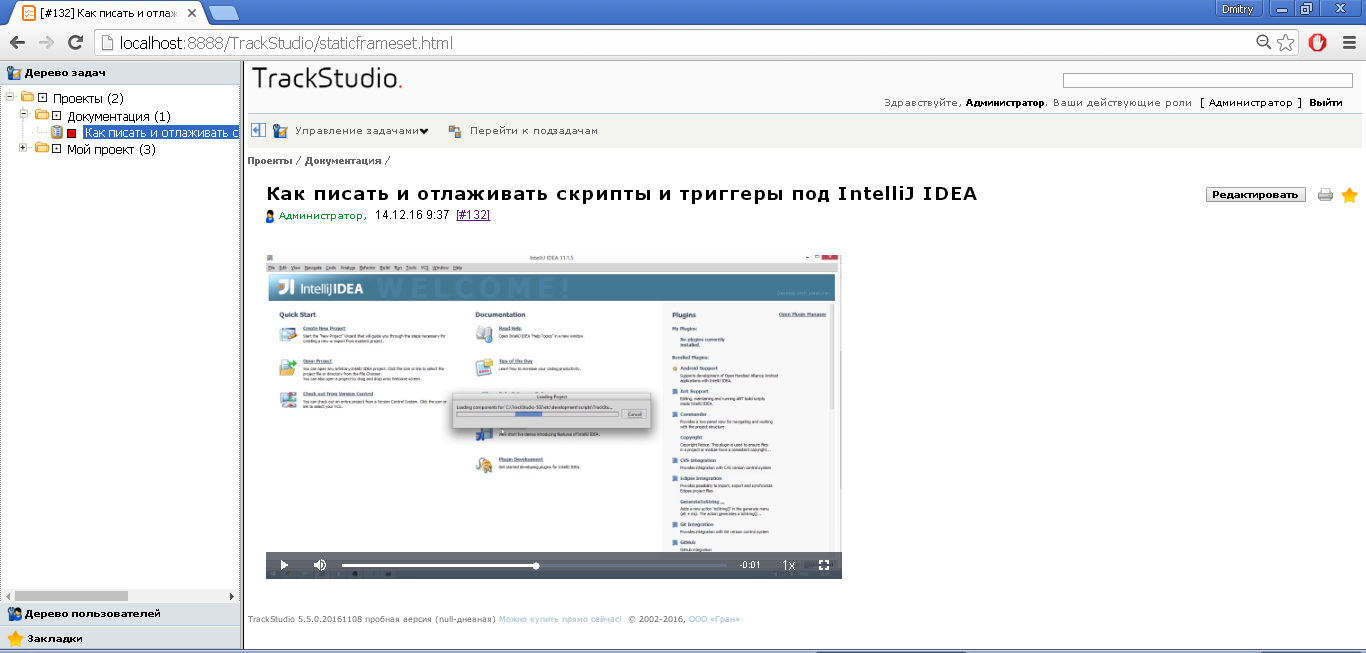This screenshot has height=653, width=1366.
Task: Open the Можно купить прямо сейчас! link
Action: (560, 619)
